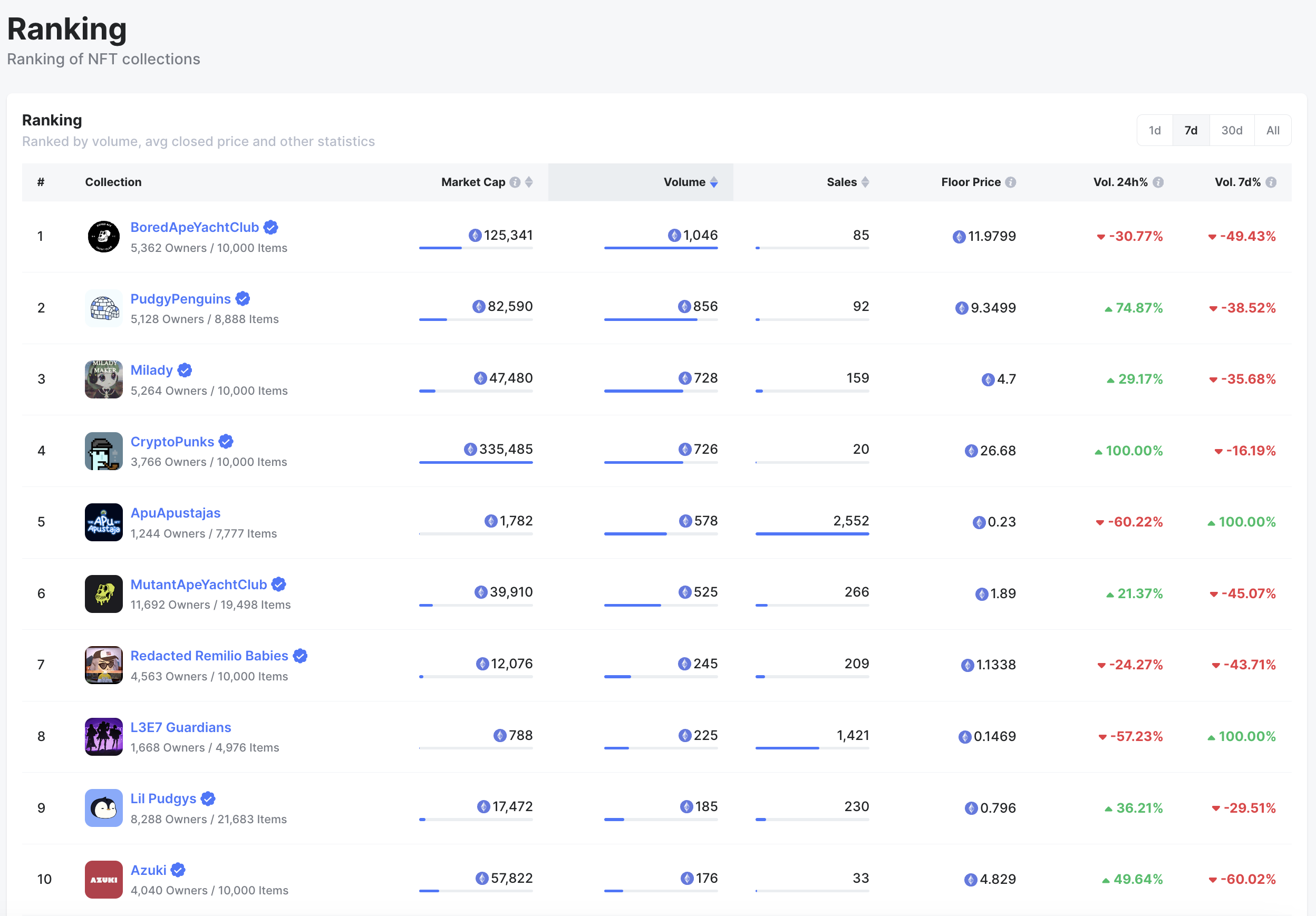This screenshot has width=1316, height=916.
Task: Sort by Market Cap using sort arrows
Action: (x=529, y=182)
